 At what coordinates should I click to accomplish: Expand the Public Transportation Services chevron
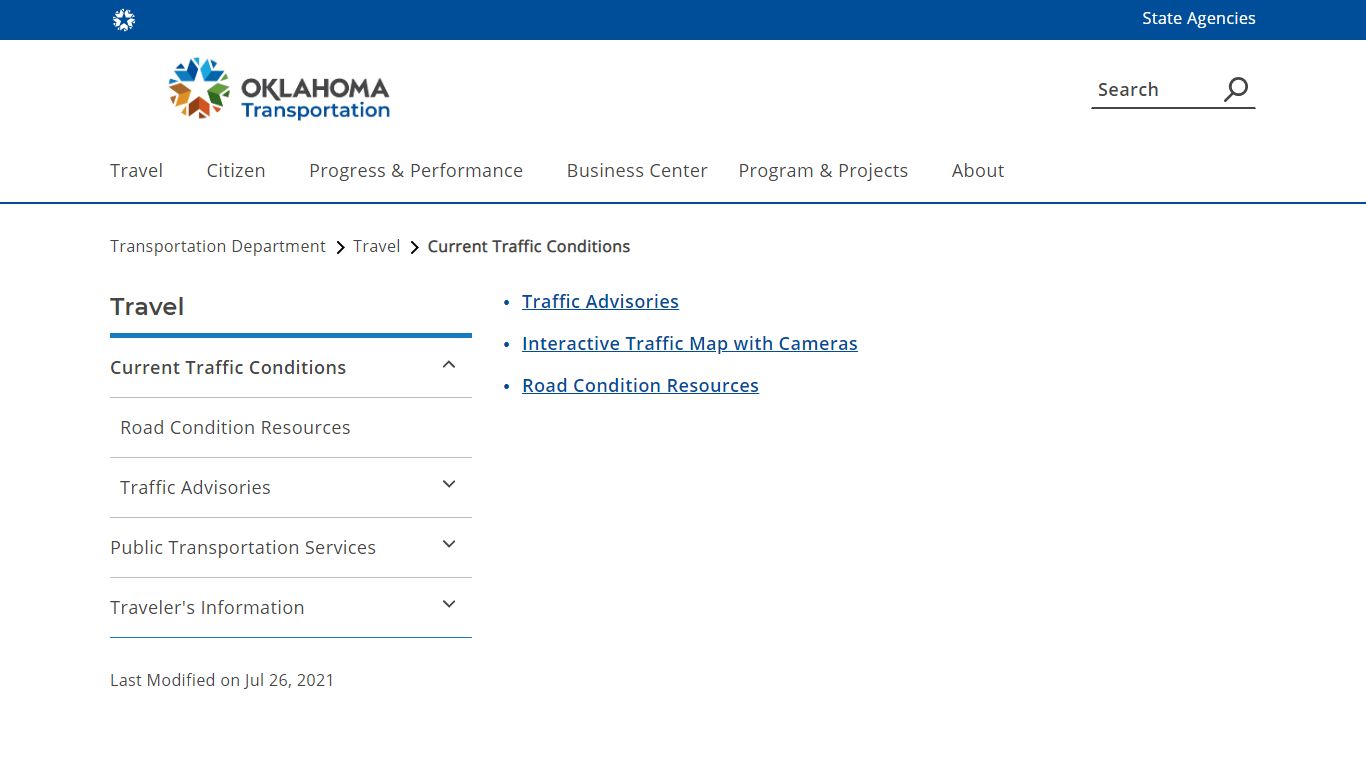[449, 545]
